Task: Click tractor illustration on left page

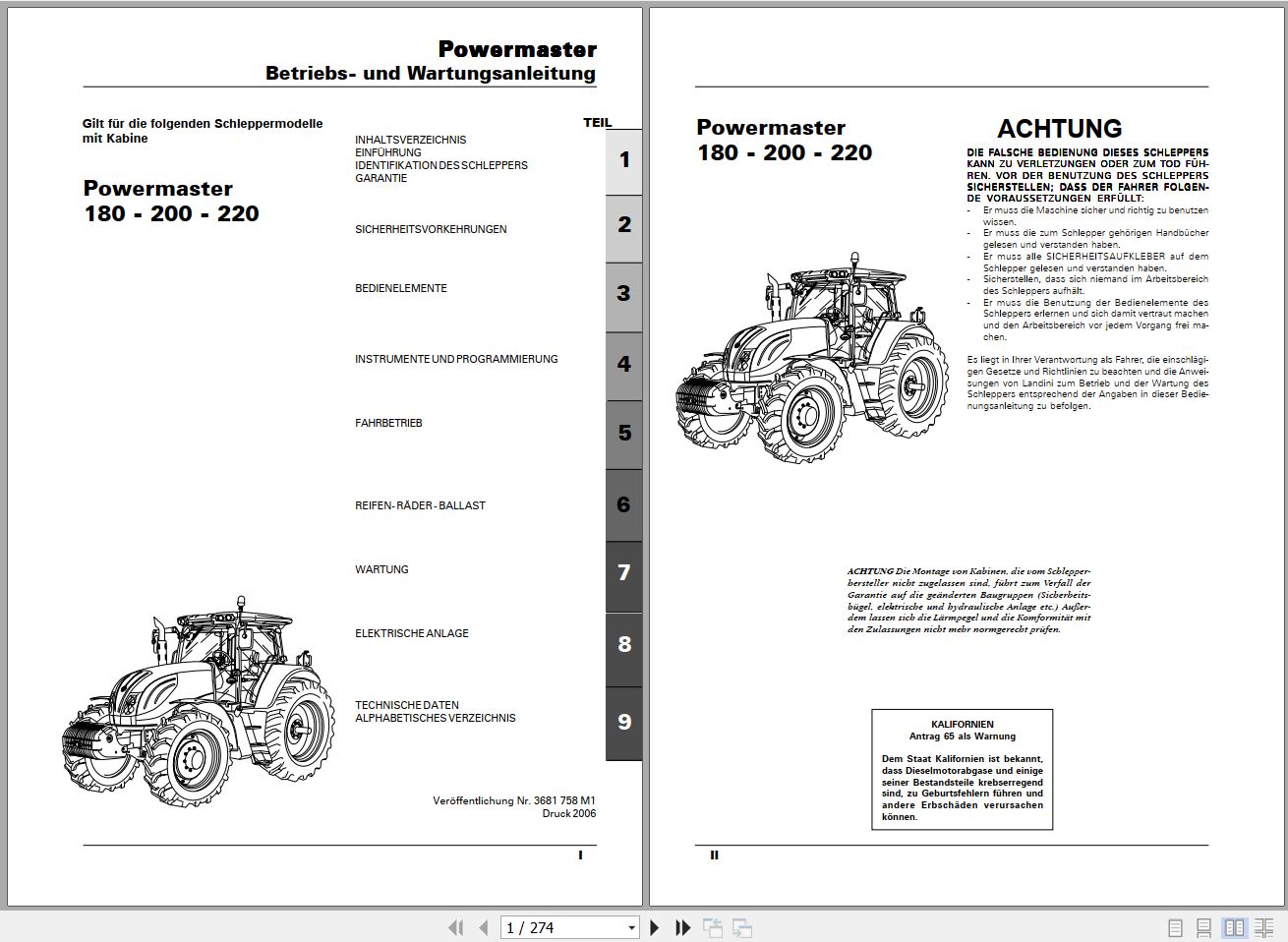Action: [x=197, y=702]
